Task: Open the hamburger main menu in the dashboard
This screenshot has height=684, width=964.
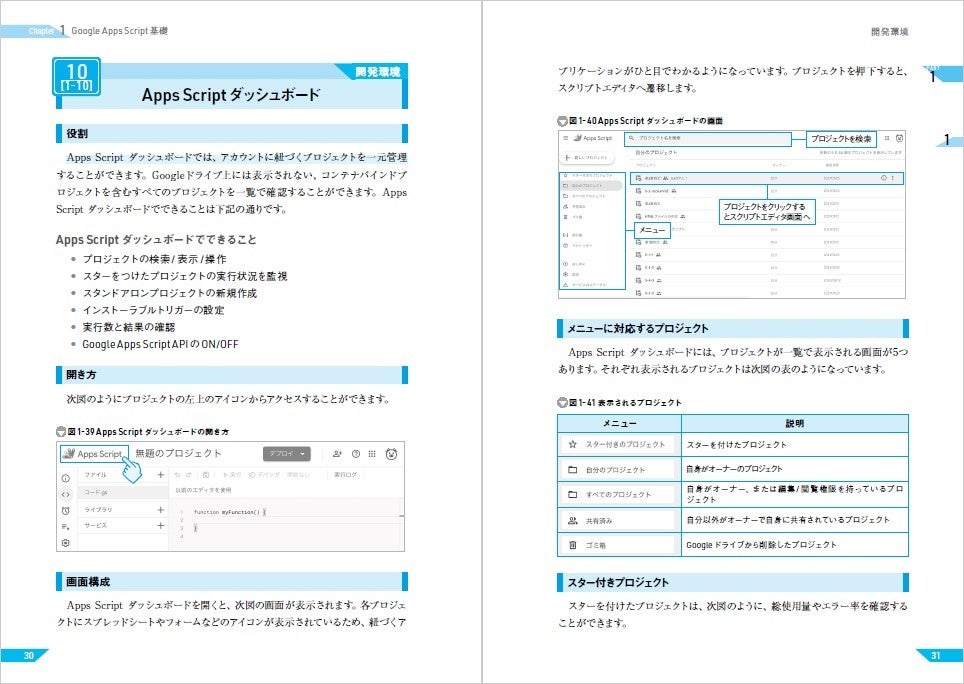Action: tap(566, 138)
